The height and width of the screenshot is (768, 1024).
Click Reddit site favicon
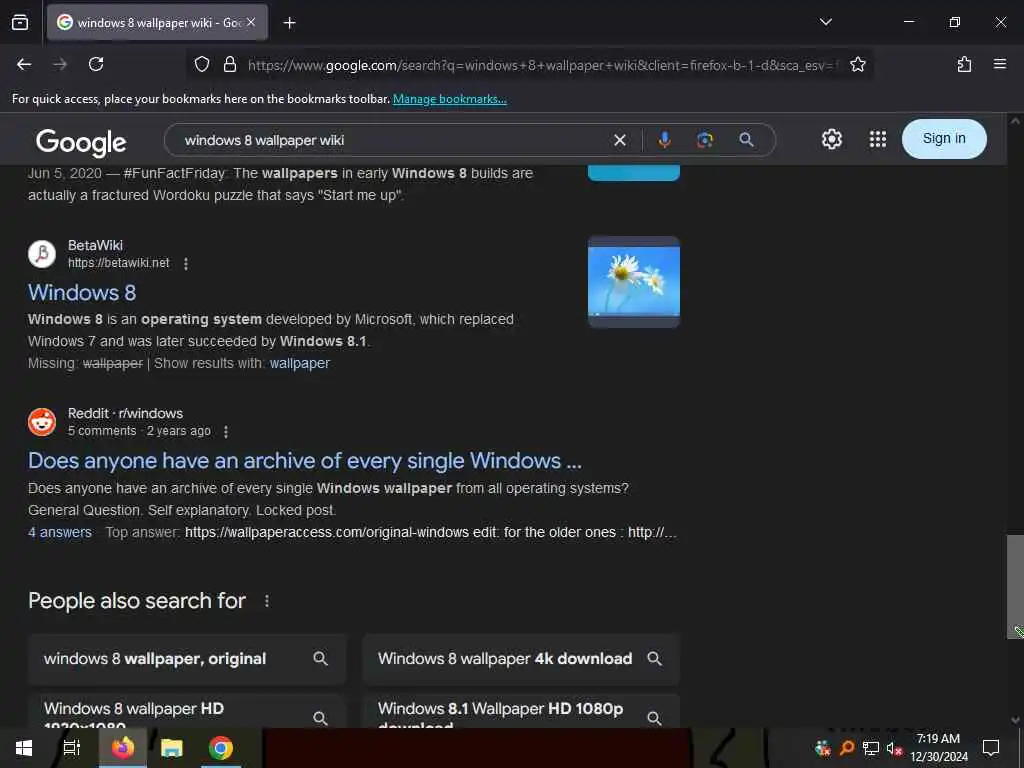click(x=42, y=422)
